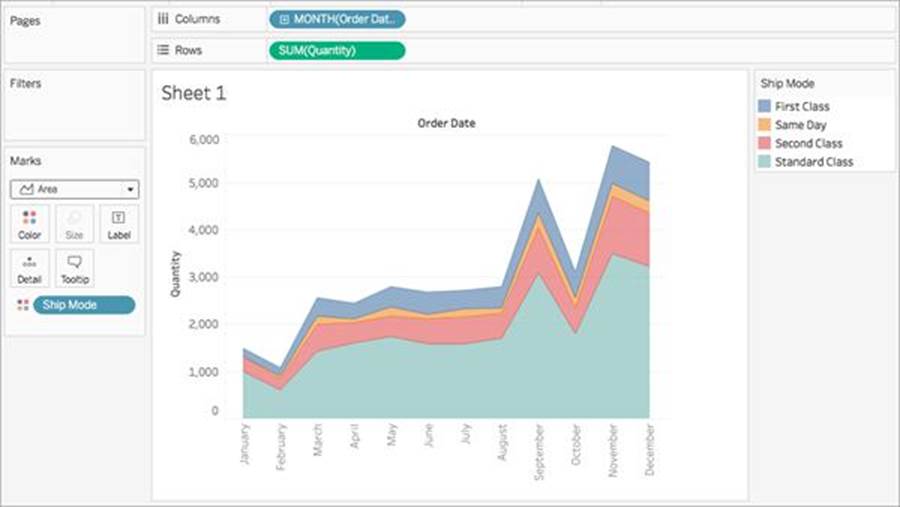The image size is (900, 507).
Task: Click the Columns shelf icon
Action: [x=164, y=19]
